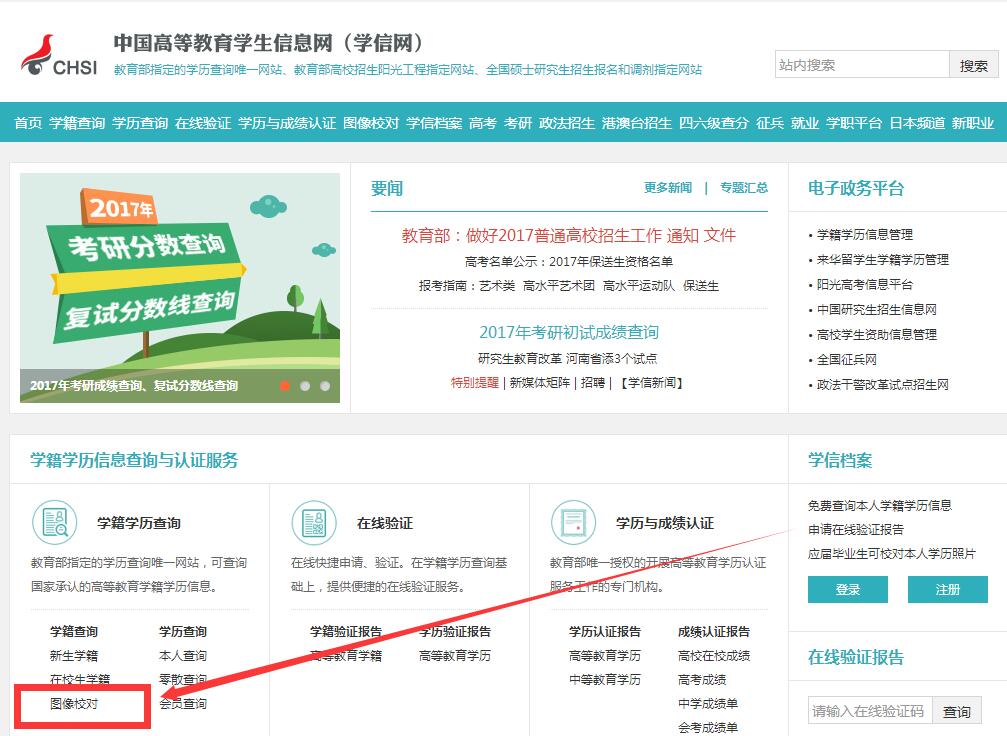Open the 考研 navigation menu item

tap(518, 123)
